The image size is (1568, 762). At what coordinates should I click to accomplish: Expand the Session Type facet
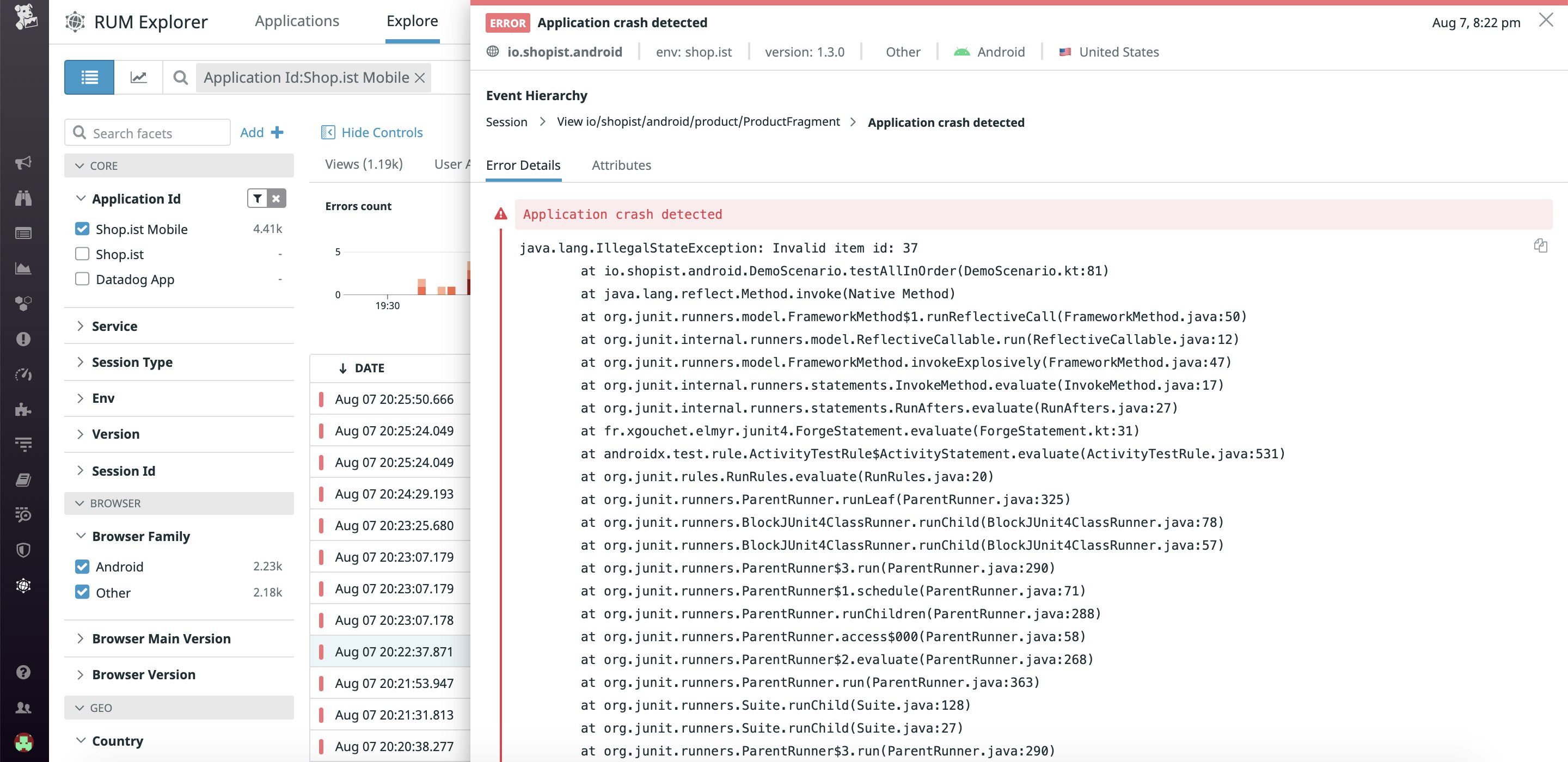pyautogui.click(x=131, y=362)
